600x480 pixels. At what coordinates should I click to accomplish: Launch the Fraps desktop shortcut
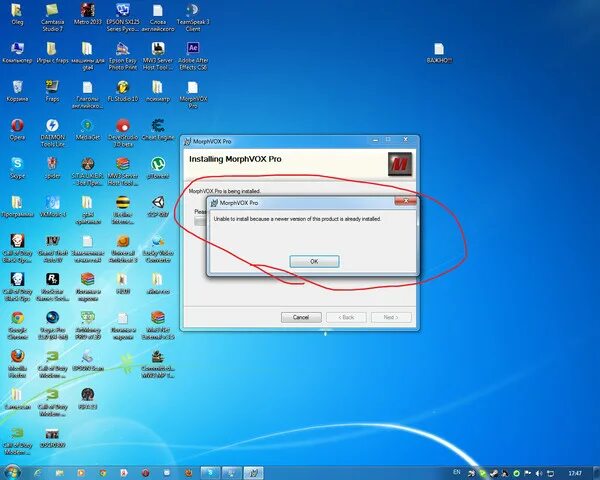point(52,91)
